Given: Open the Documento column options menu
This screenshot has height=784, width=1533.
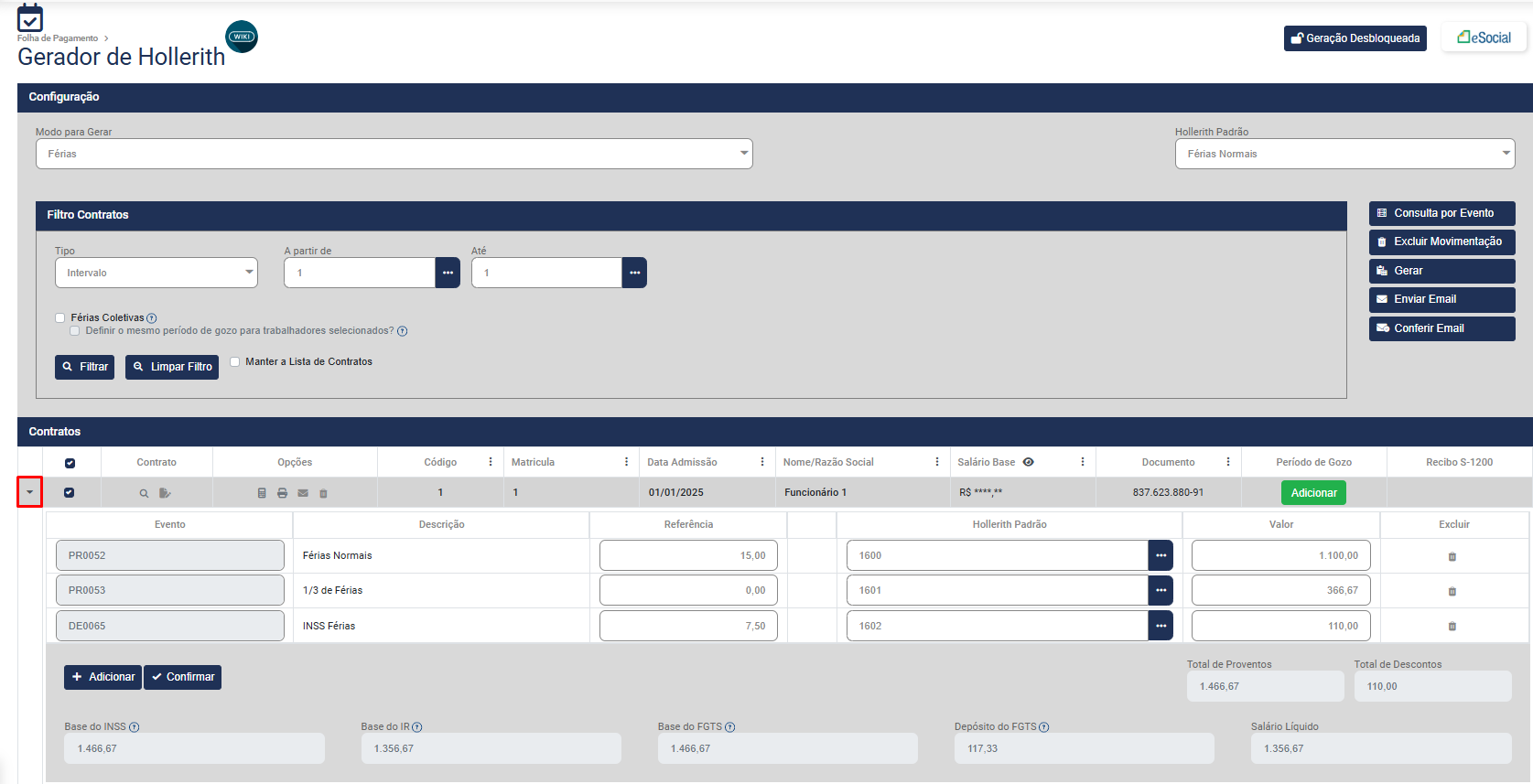Looking at the screenshot, I should (x=1228, y=462).
